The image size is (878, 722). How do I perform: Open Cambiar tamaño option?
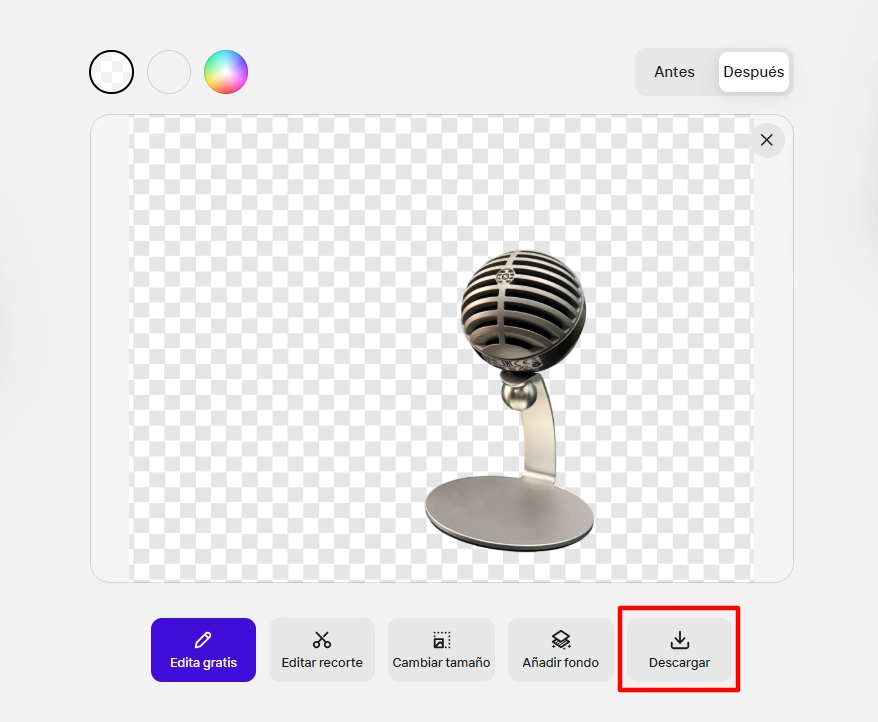pos(441,650)
